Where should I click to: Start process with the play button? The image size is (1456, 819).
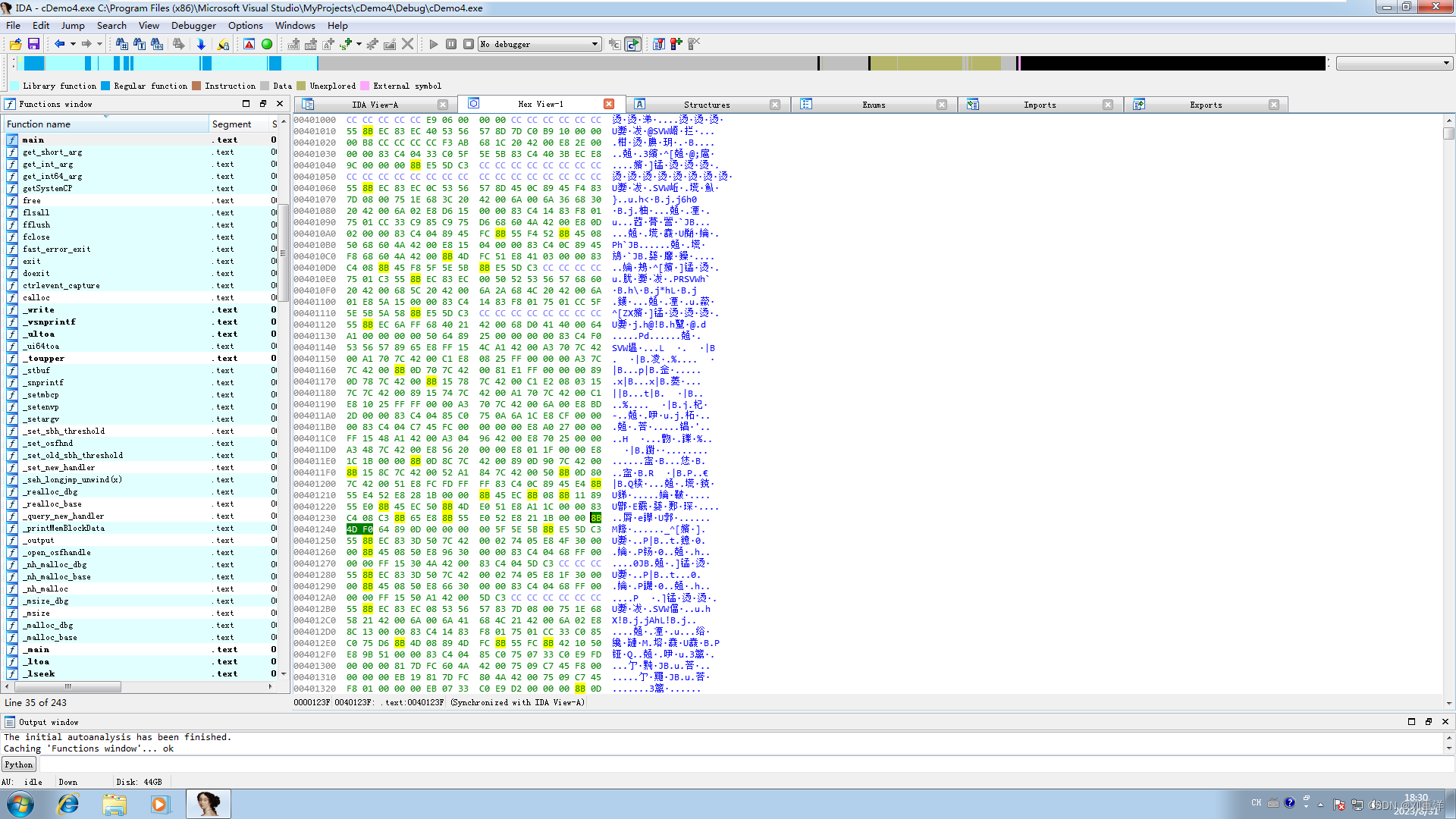coord(434,44)
